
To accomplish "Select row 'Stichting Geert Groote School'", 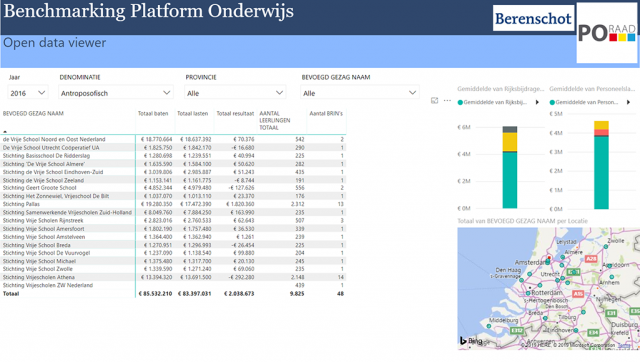I will tap(173, 188).
